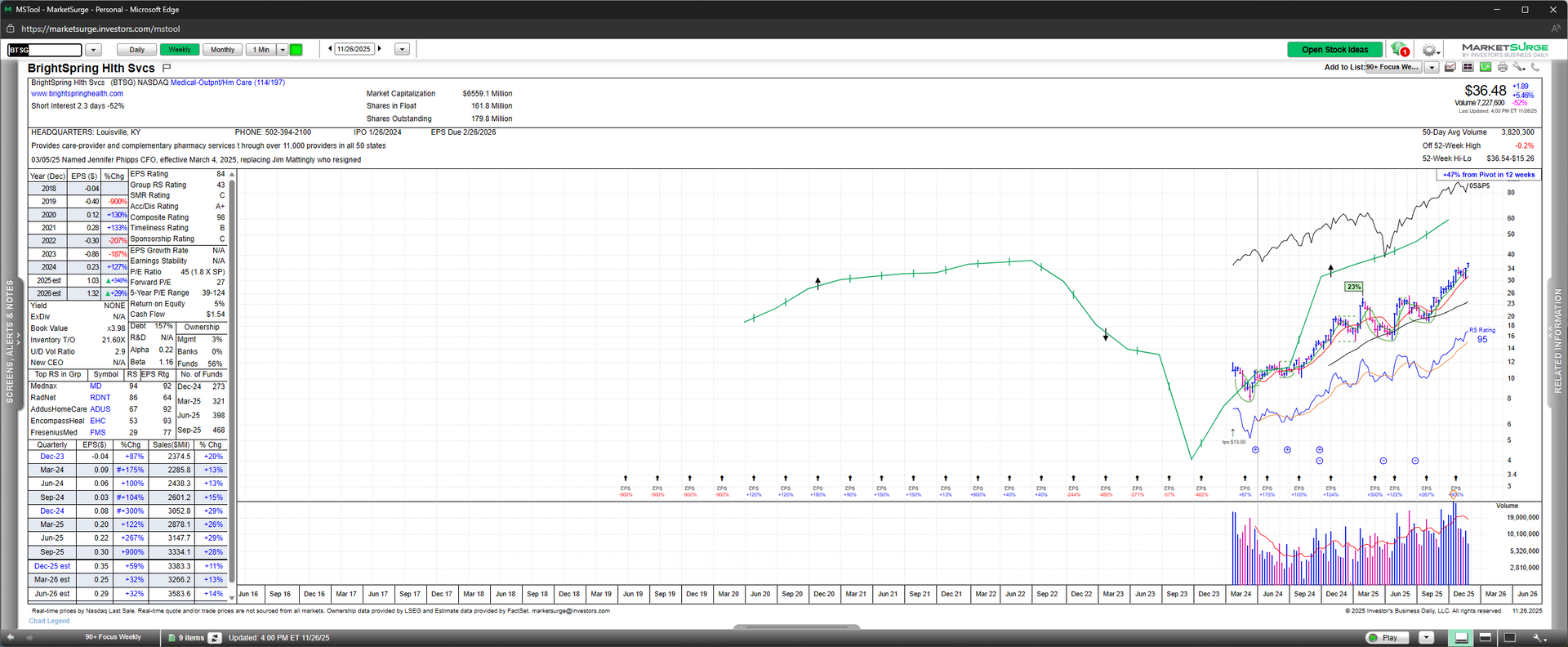Screen dimensions: 1568x647
Task: Click the printer icon to print chart
Action: tap(1503, 67)
